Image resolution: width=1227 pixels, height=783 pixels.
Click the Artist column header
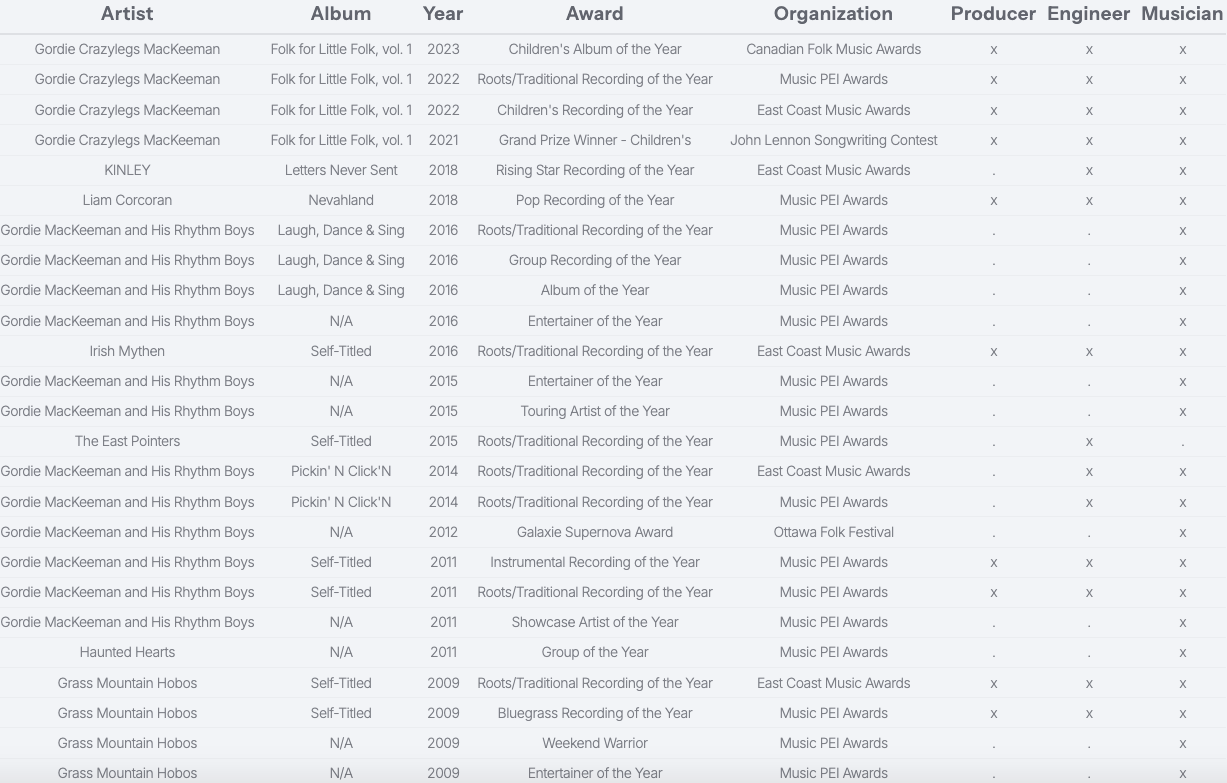point(127,14)
